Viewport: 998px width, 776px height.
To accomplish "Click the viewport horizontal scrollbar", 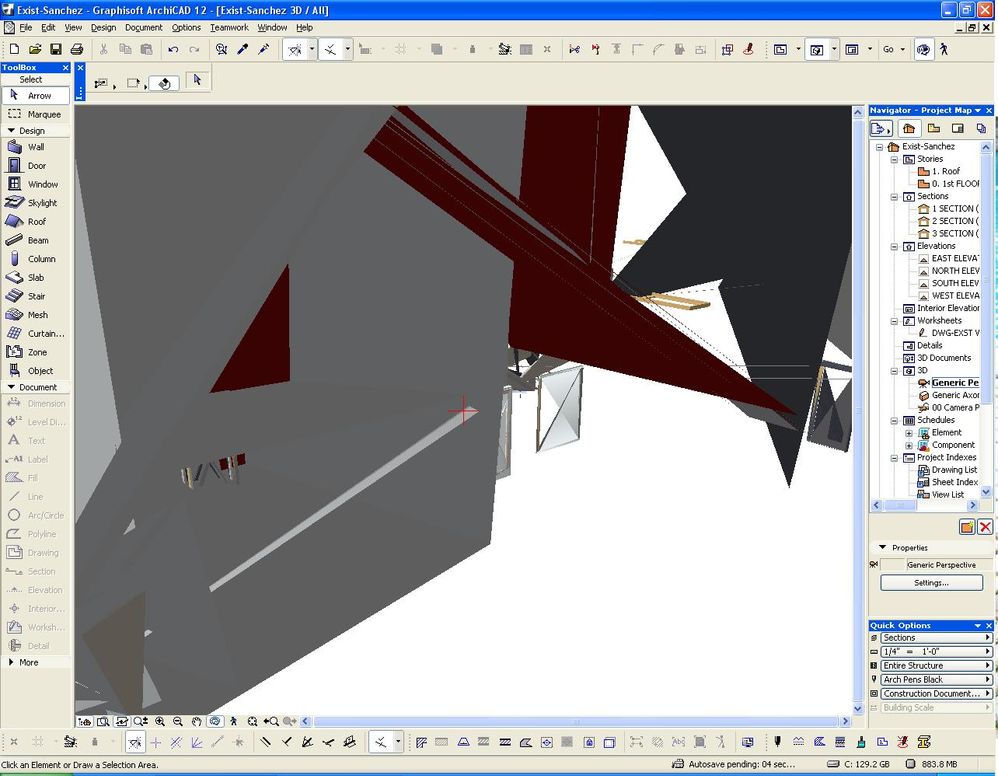I will [x=576, y=721].
